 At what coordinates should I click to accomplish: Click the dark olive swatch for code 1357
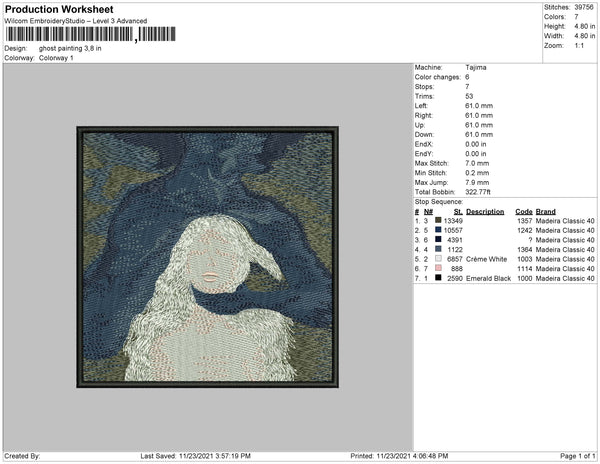click(438, 220)
